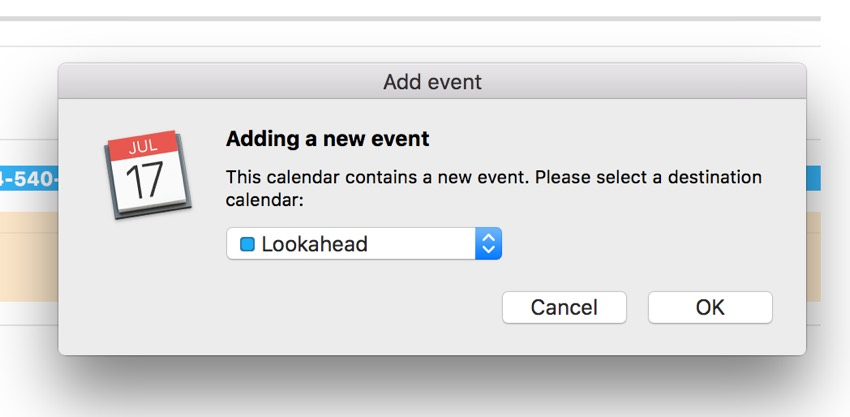Click the destination calendar instruction text
Image resolution: width=850 pixels, height=417 pixels.
click(493, 187)
